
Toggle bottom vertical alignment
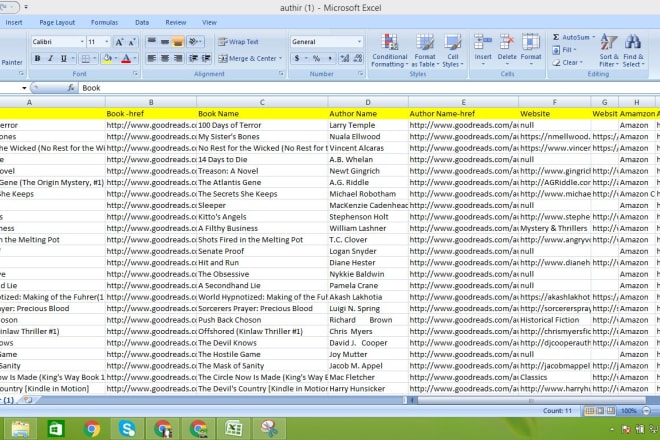[178, 42]
